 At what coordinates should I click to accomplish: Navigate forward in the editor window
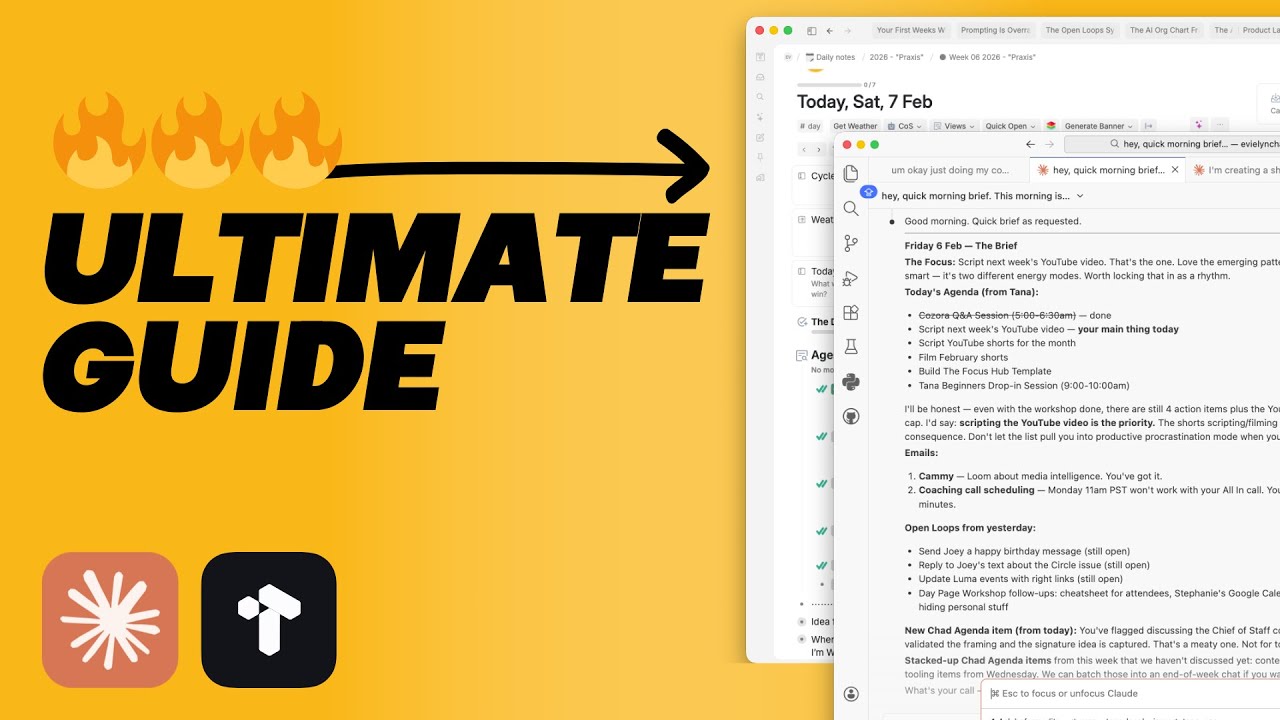pyautogui.click(x=1049, y=144)
